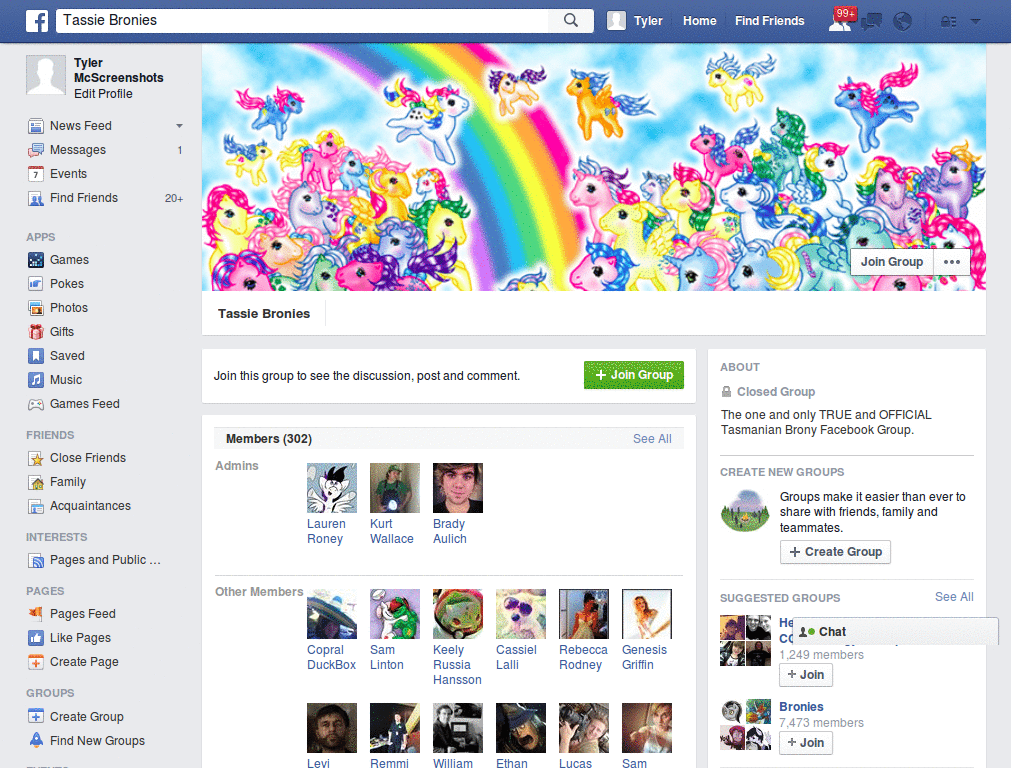
Task: Click the News Feed icon in sidebar
Action: [36, 126]
